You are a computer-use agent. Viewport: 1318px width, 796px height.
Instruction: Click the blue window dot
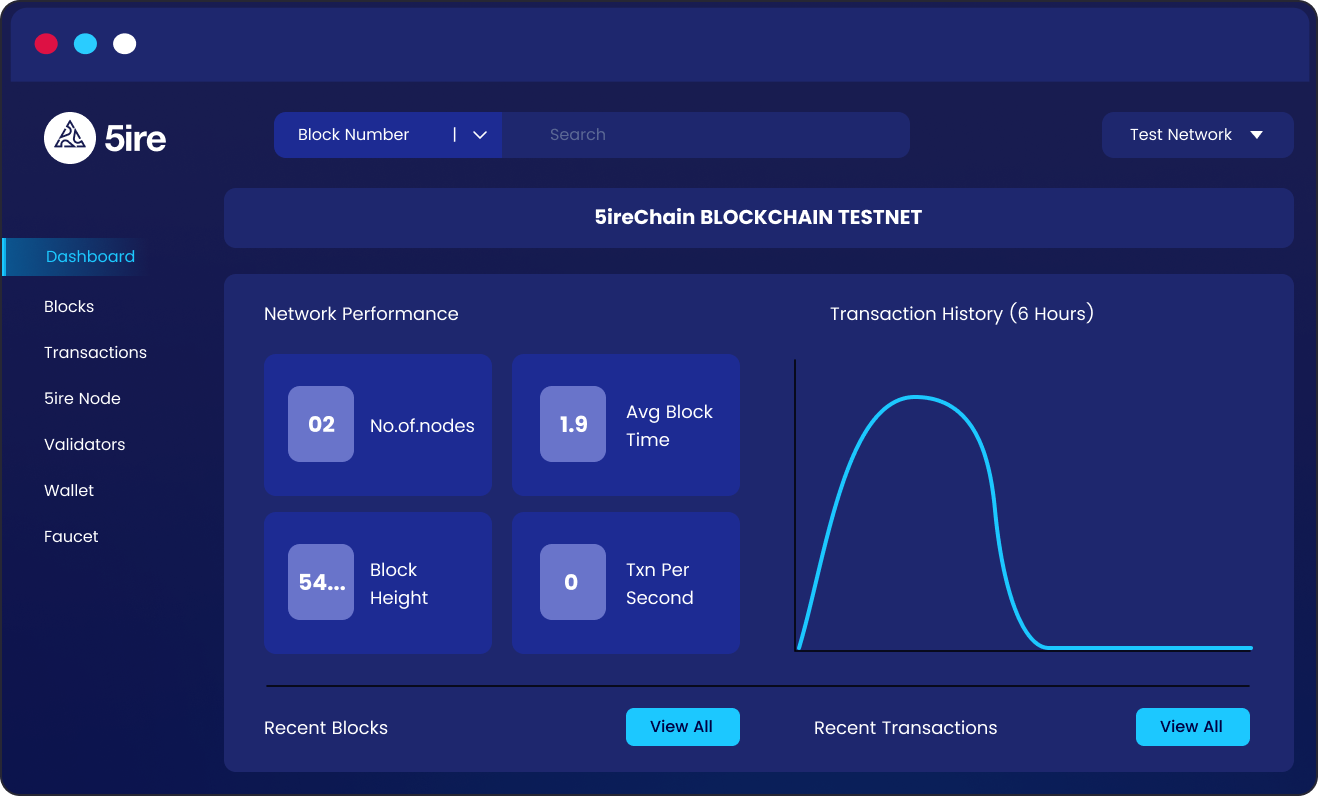85,44
